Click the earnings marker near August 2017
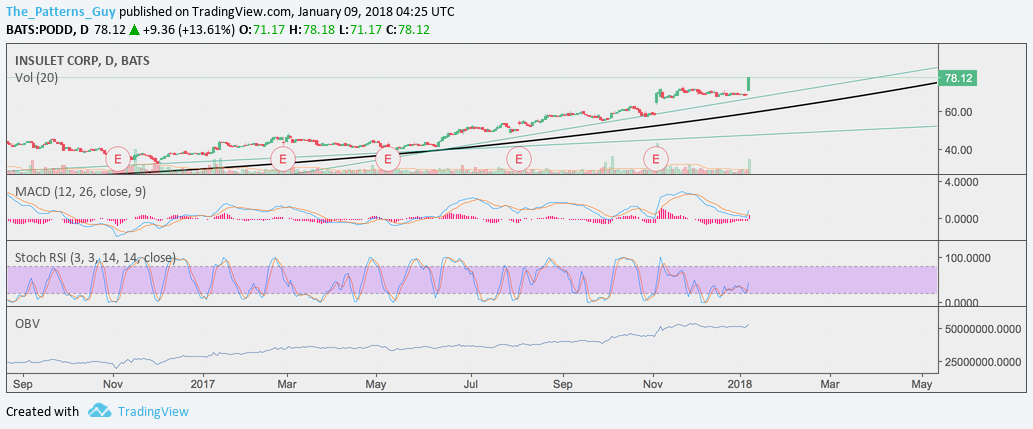 519,159
